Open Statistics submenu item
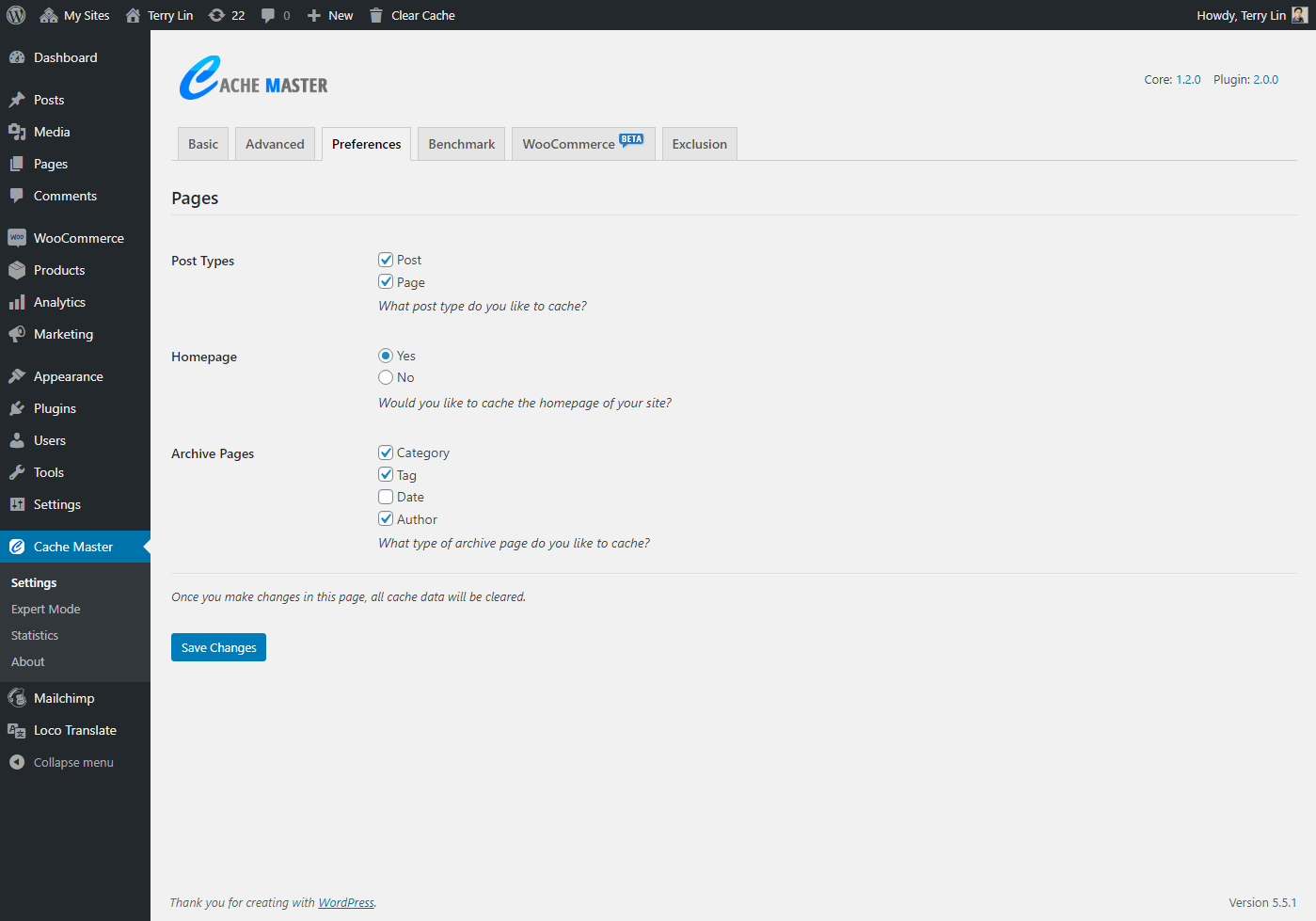Screen dimensions: 1316x921 click(35, 636)
